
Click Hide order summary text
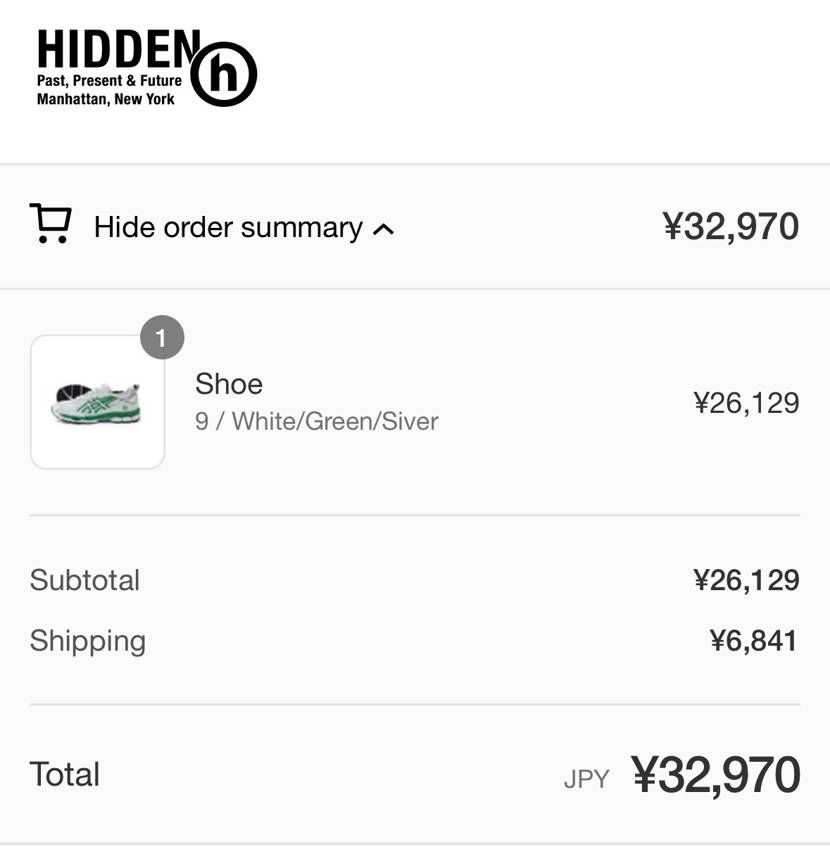228,227
